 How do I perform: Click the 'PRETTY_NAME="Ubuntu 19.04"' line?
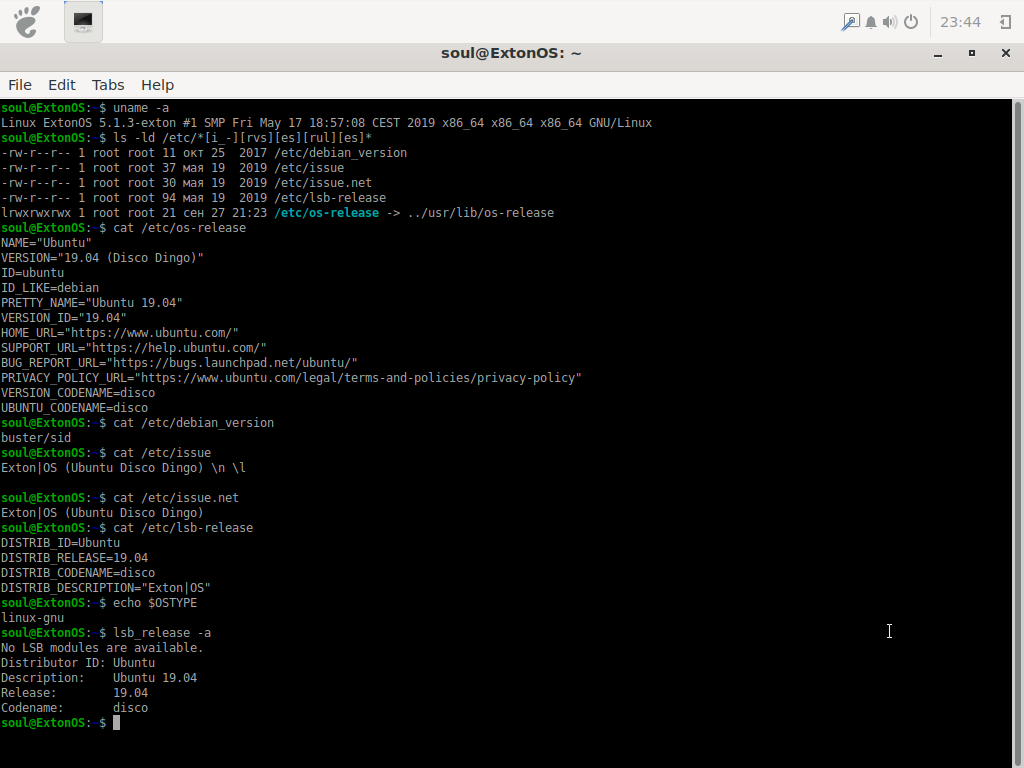point(92,303)
